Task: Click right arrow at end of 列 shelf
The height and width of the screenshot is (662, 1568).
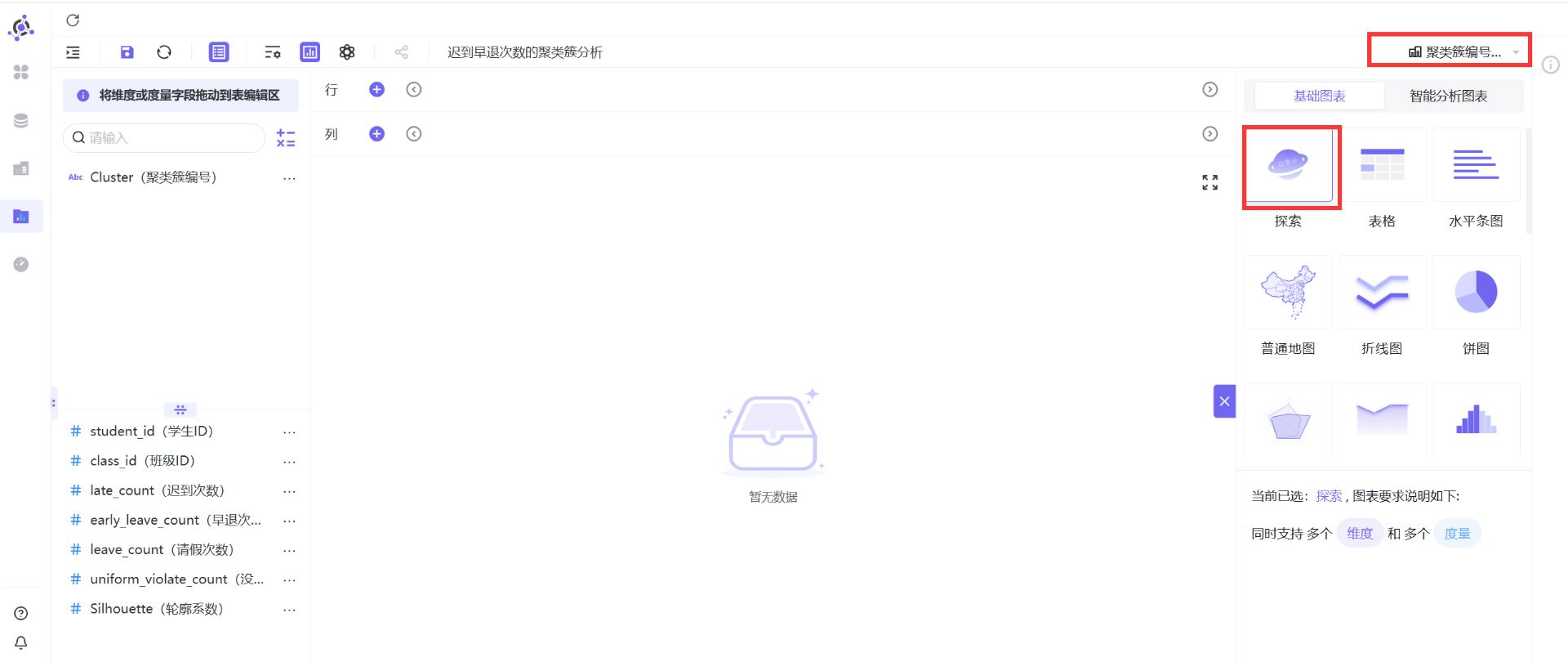Action: point(1210,134)
